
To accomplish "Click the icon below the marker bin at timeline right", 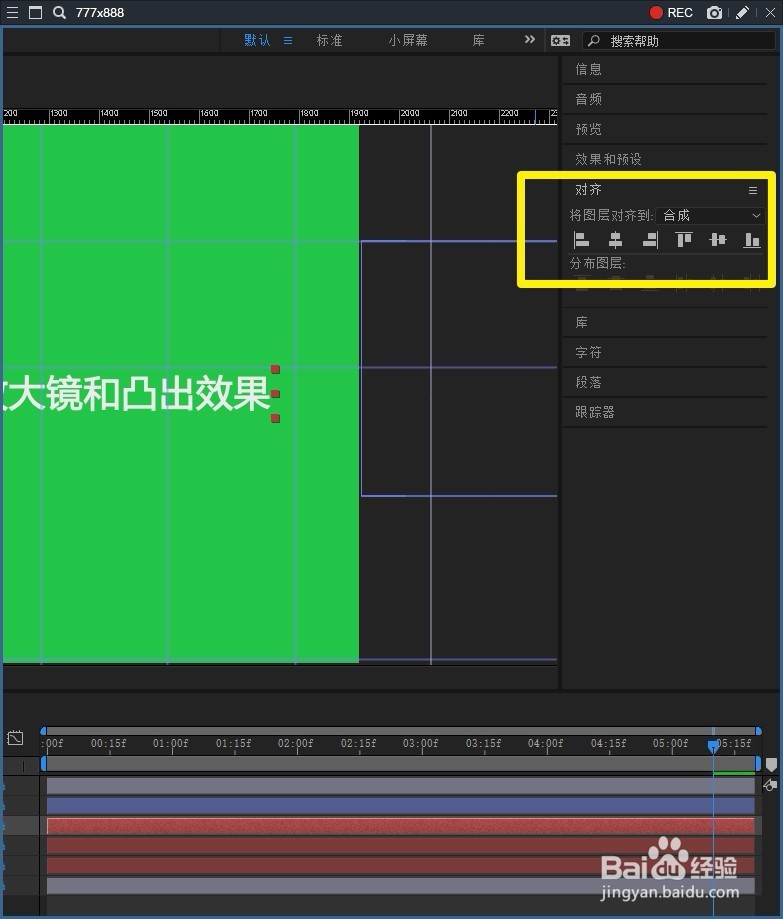I will (770, 785).
